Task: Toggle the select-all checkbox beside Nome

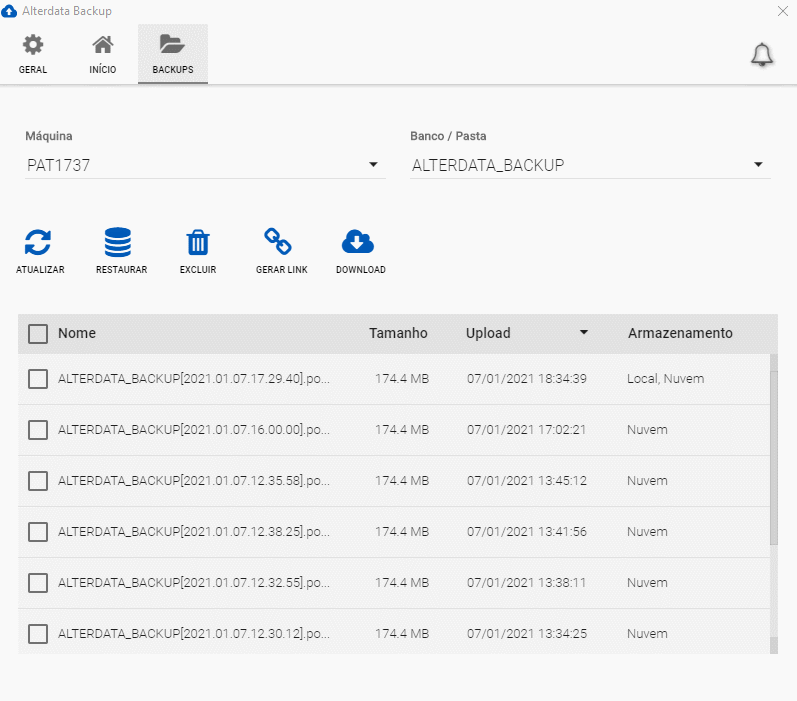Action: pyautogui.click(x=38, y=334)
